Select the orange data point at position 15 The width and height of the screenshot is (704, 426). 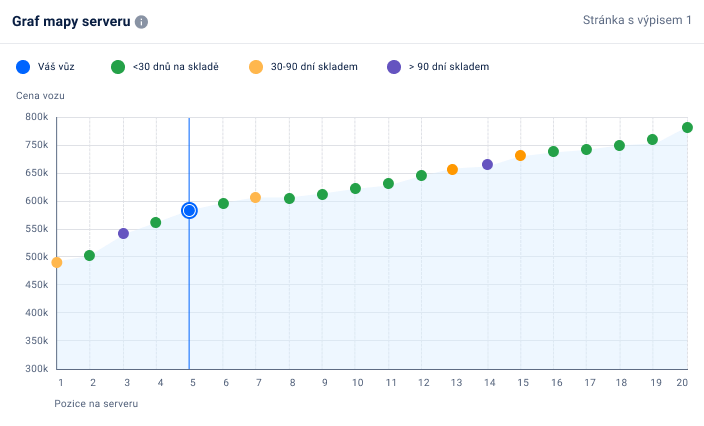pos(520,155)
